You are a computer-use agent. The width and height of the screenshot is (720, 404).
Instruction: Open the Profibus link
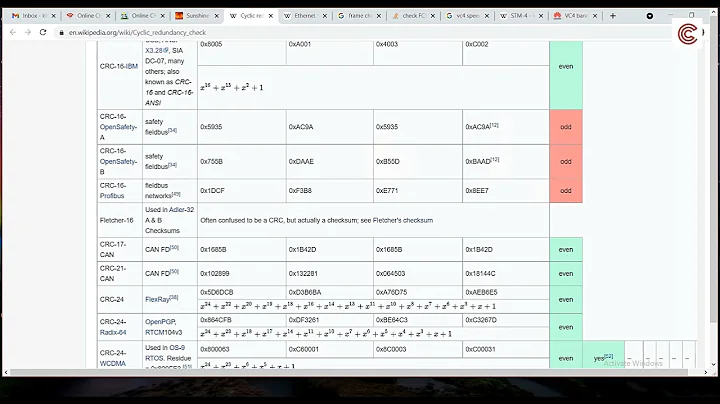click(112, 196)
